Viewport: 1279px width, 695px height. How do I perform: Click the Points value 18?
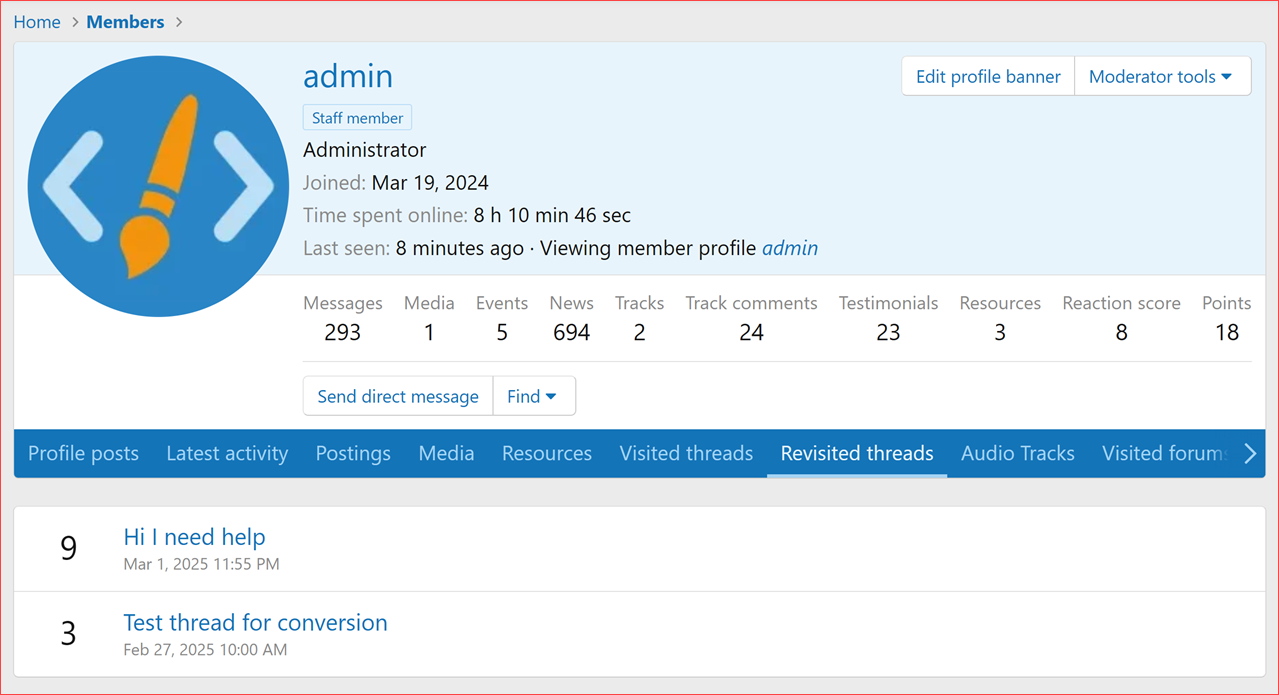click(1227, 333)
